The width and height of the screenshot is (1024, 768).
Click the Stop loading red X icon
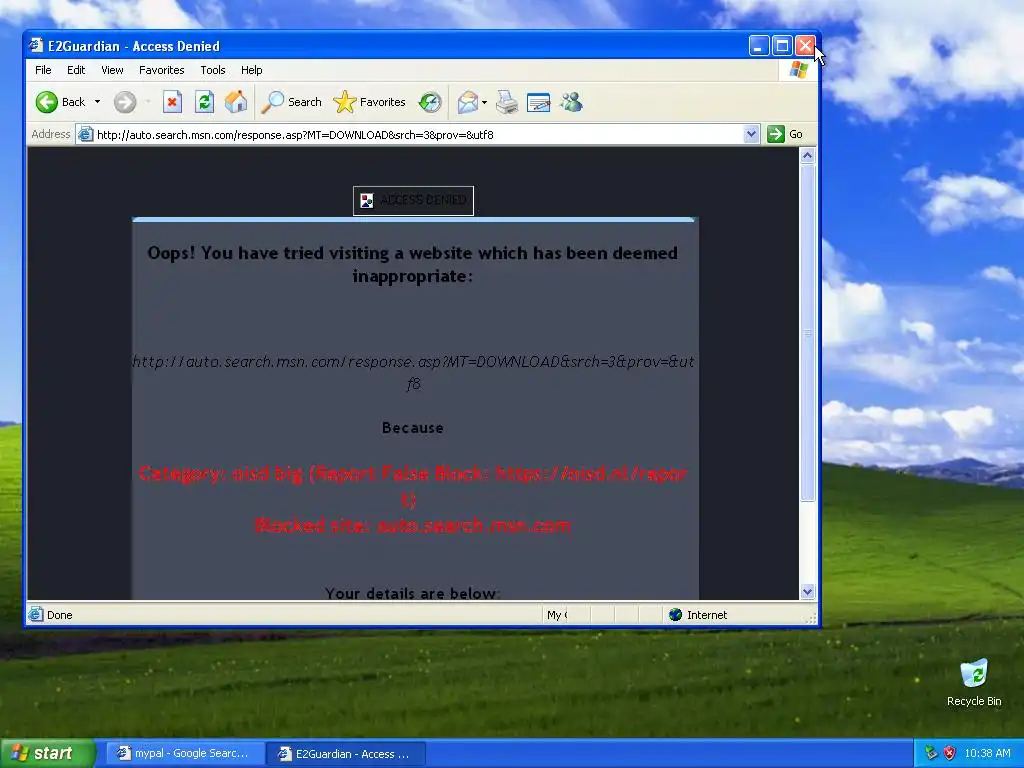[172, 102]
